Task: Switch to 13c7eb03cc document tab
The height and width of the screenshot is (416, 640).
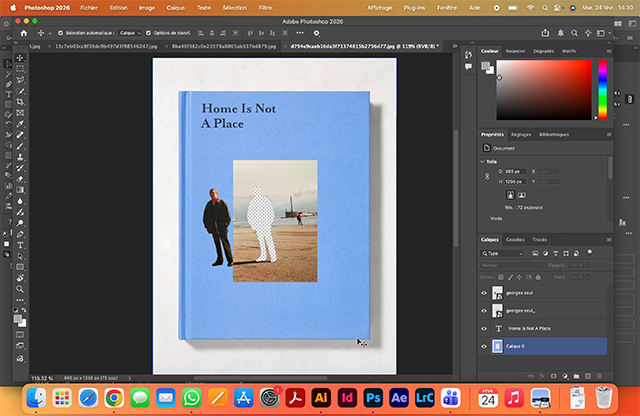Action: 106,46
